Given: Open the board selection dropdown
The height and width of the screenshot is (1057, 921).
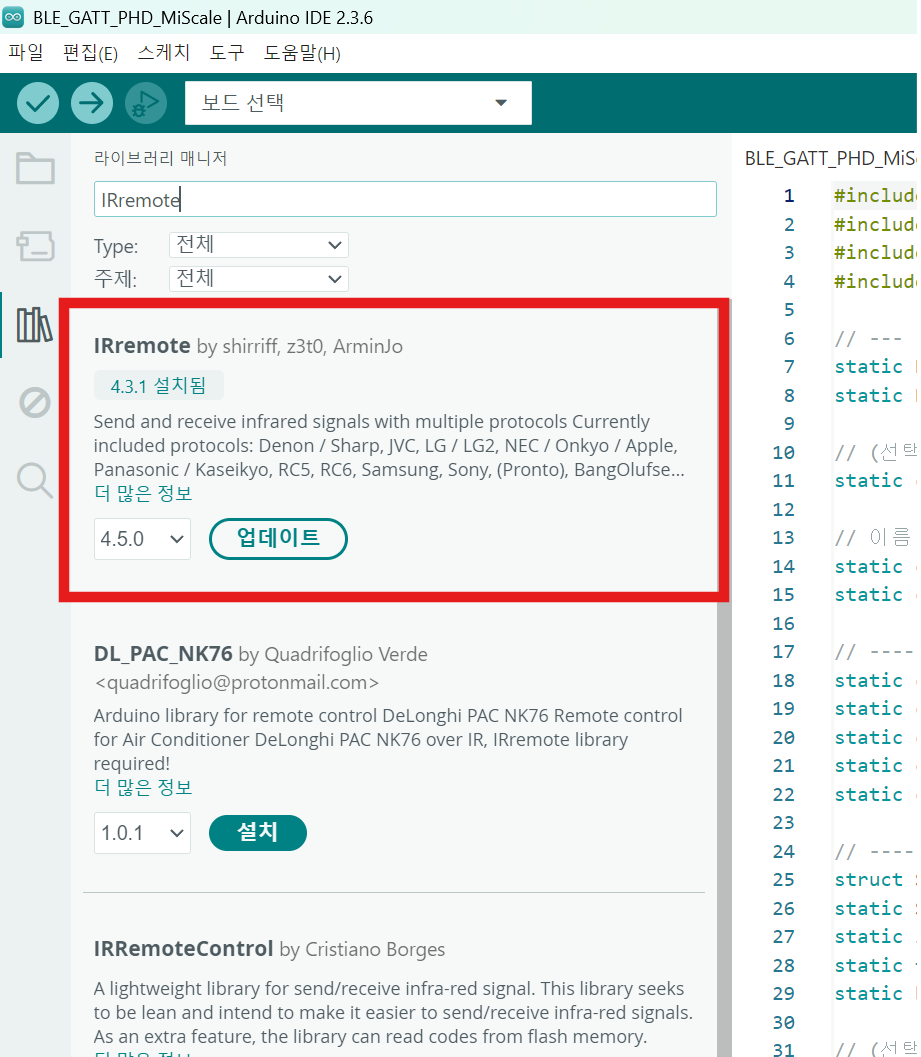Looking at the screenshot, I should 358,103.
